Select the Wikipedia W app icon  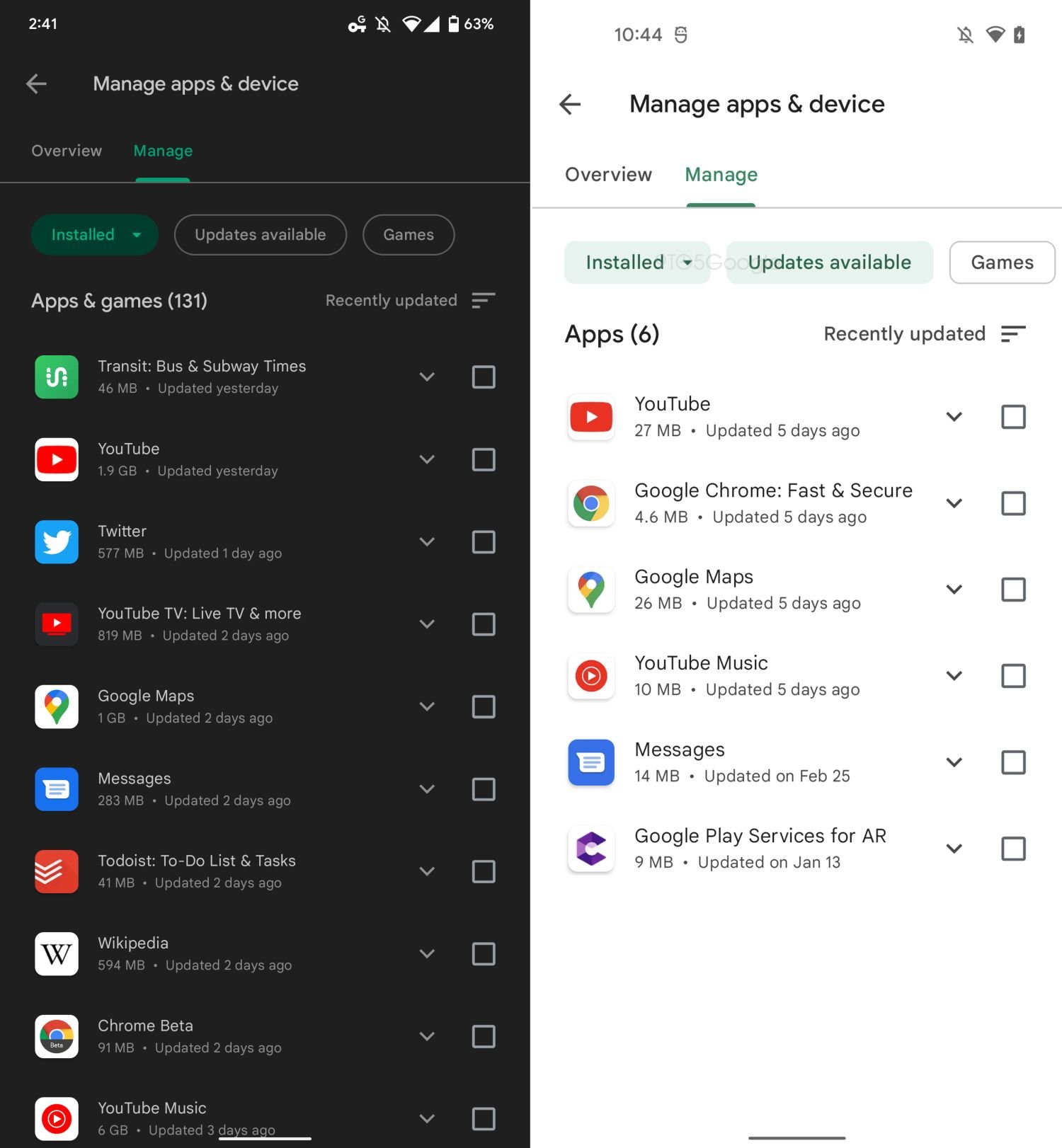point(57,954)
